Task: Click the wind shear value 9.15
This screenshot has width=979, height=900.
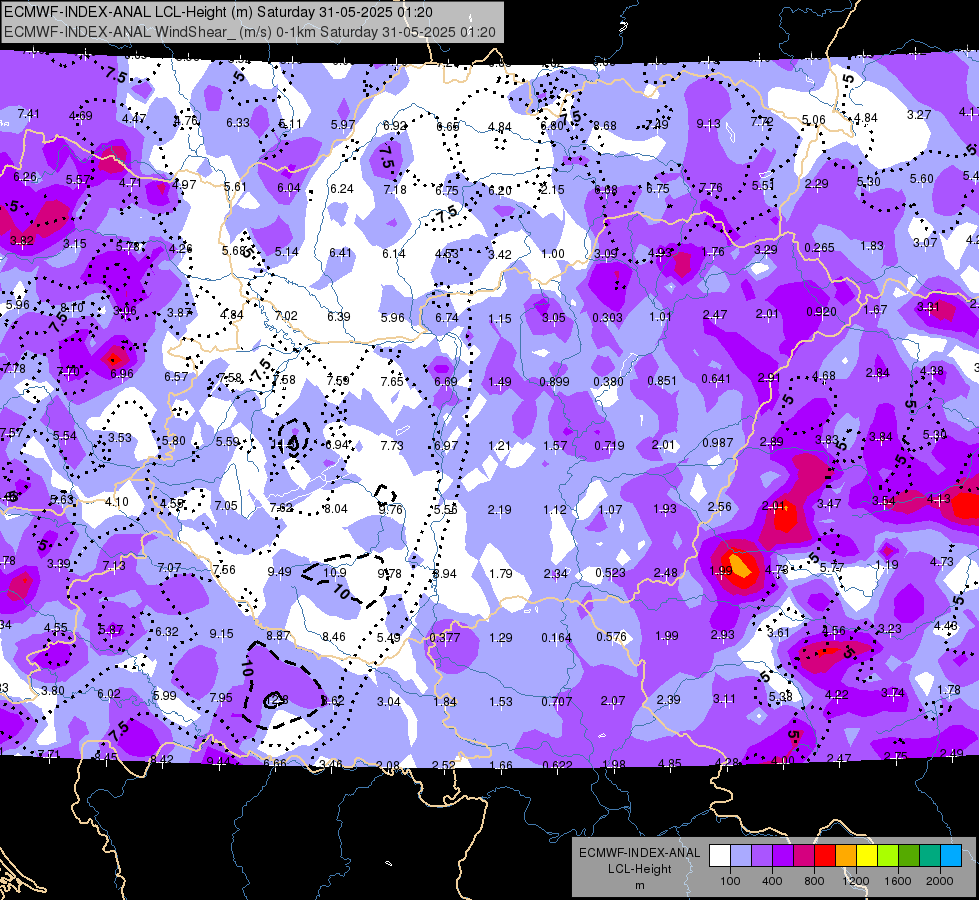Action: (222, 633)
